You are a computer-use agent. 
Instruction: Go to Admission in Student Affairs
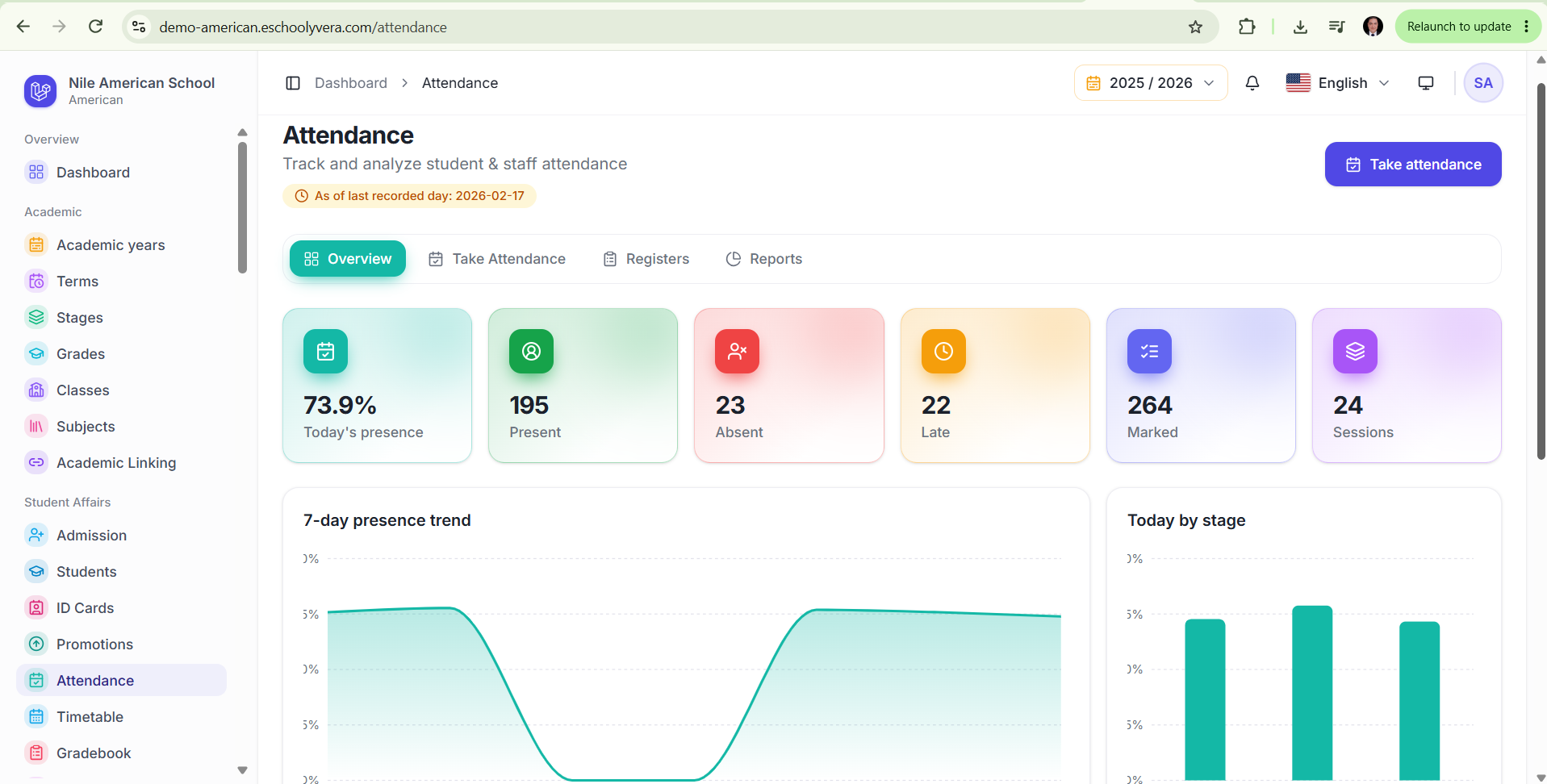[x=121, y=535]
